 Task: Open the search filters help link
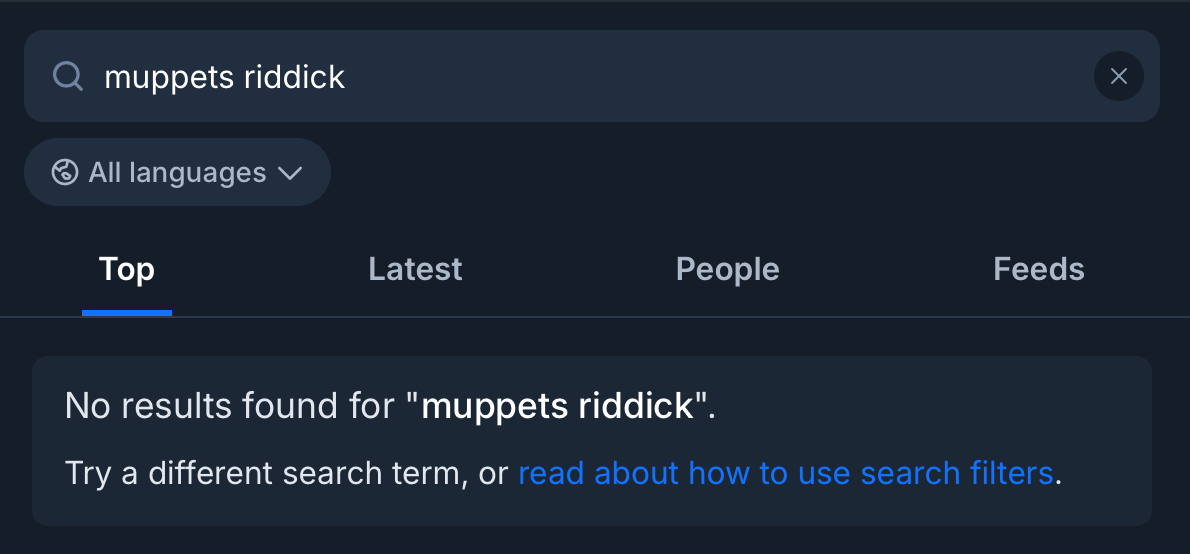coord(785,473)
